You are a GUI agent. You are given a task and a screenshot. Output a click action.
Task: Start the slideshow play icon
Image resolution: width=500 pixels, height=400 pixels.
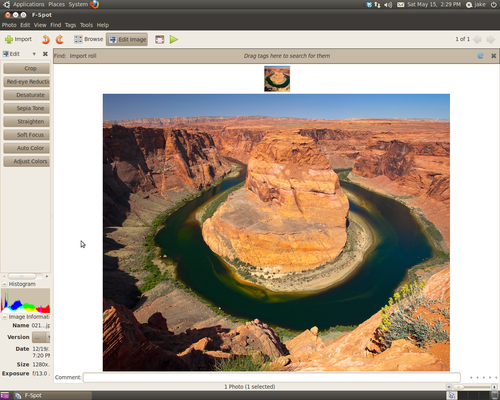(174, 39)
